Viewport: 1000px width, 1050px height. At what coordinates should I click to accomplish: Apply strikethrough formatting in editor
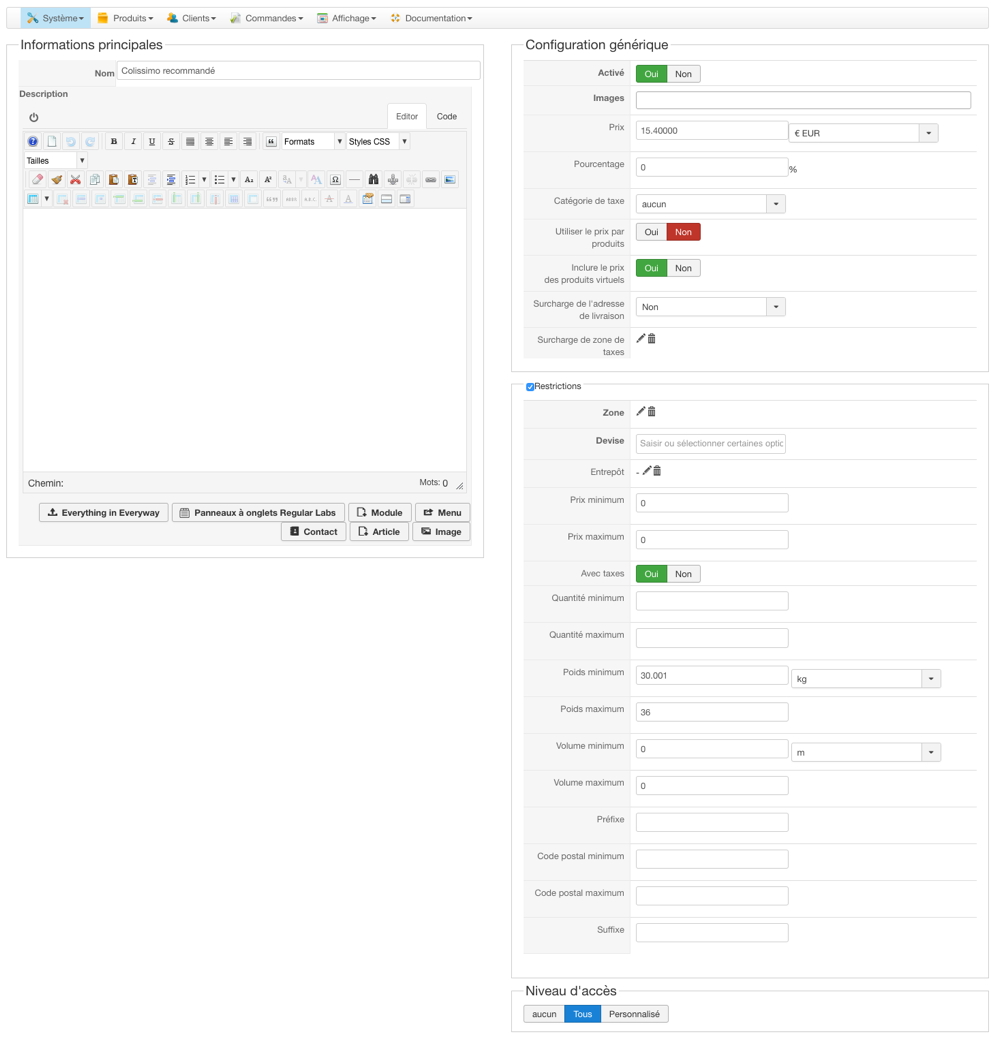[171, 141]
